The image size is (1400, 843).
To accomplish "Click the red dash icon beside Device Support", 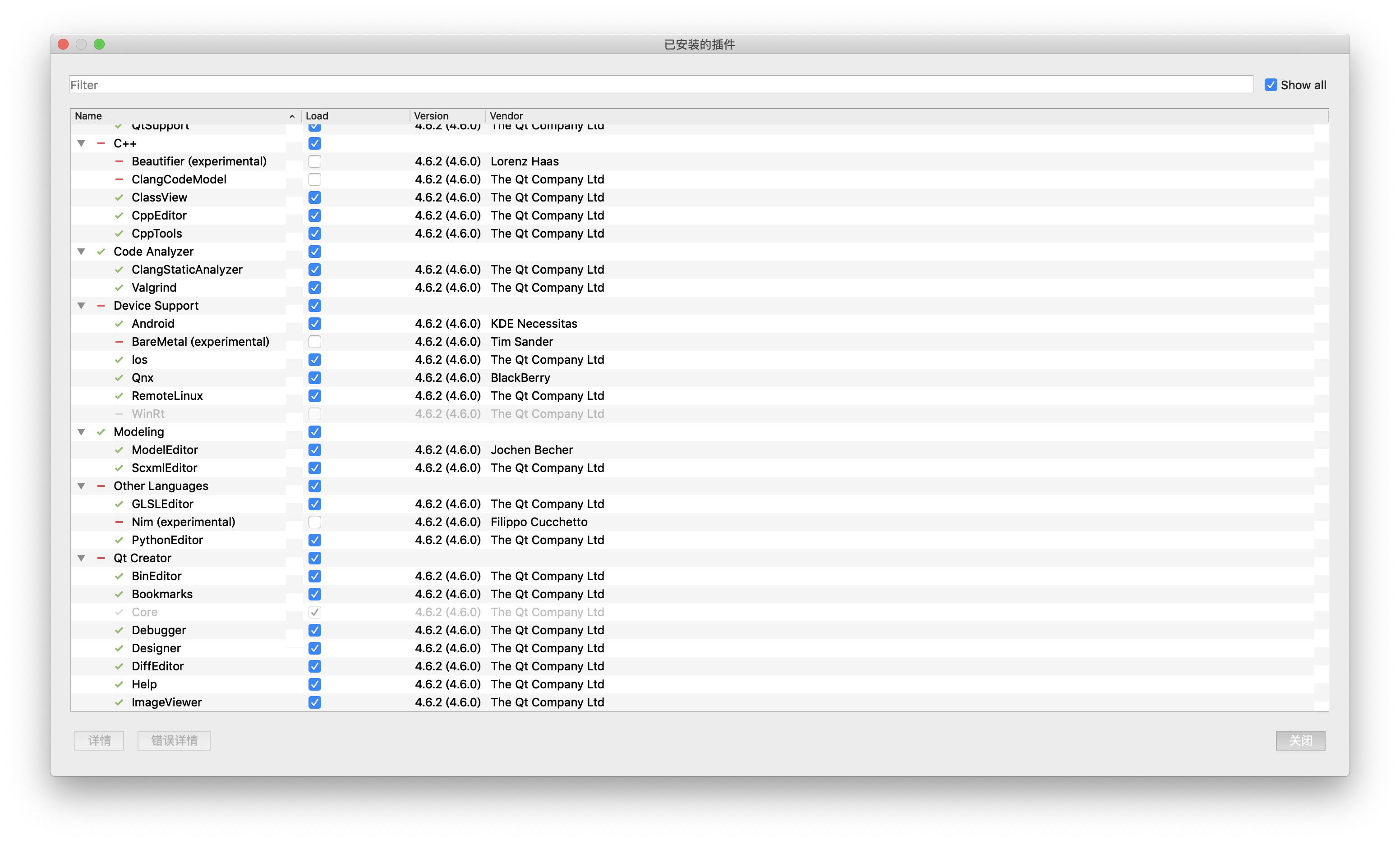I will pos(101,306).
